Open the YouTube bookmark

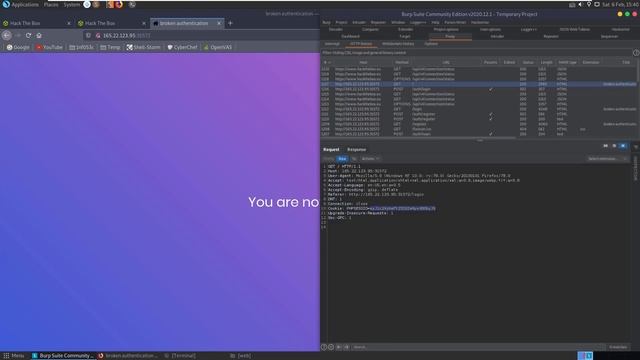click(49, 47)
